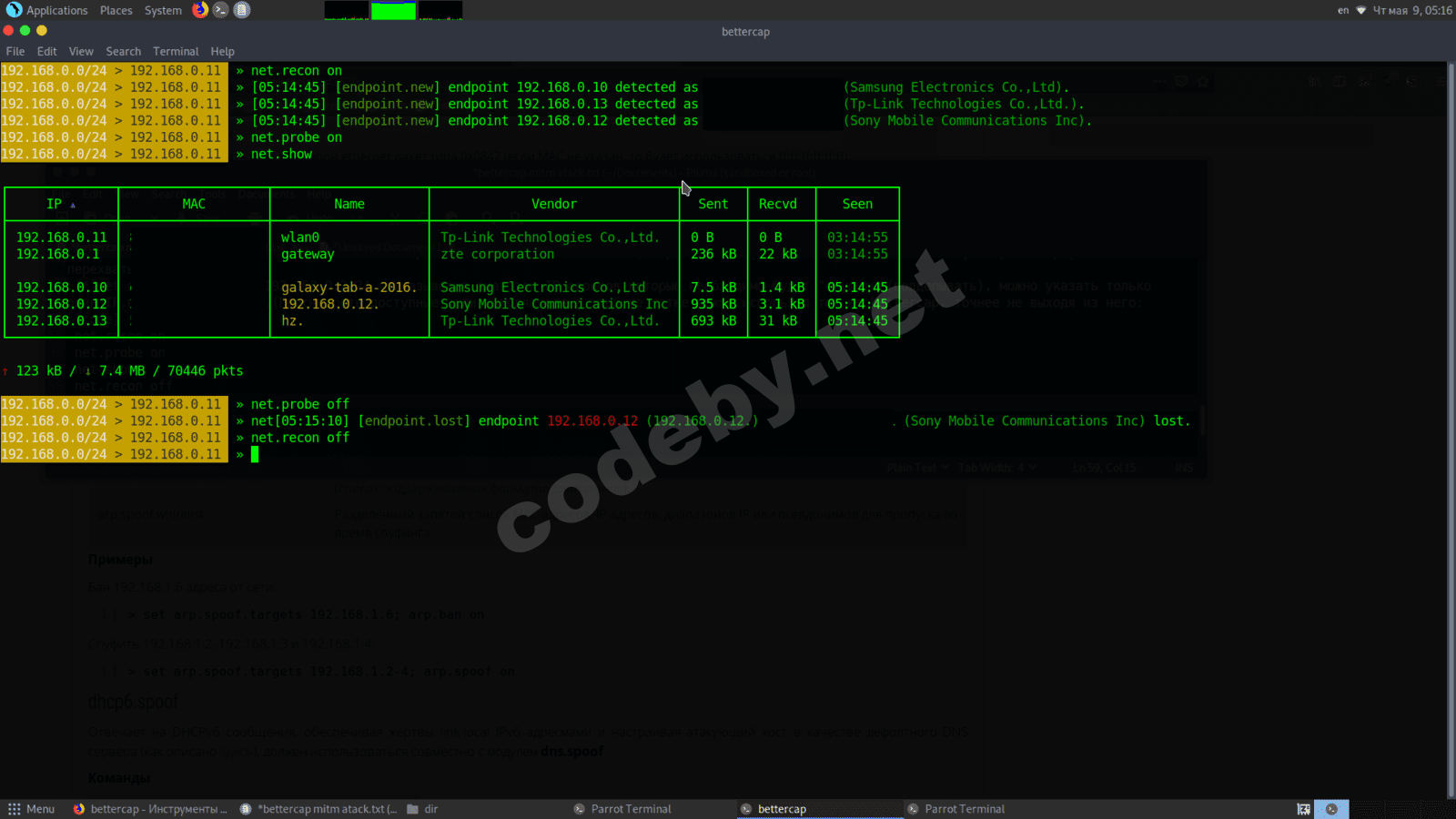1456x819 pixels.
Task: Click the workspace switcher in bottom taskbar
Action: pos(1331,809)
